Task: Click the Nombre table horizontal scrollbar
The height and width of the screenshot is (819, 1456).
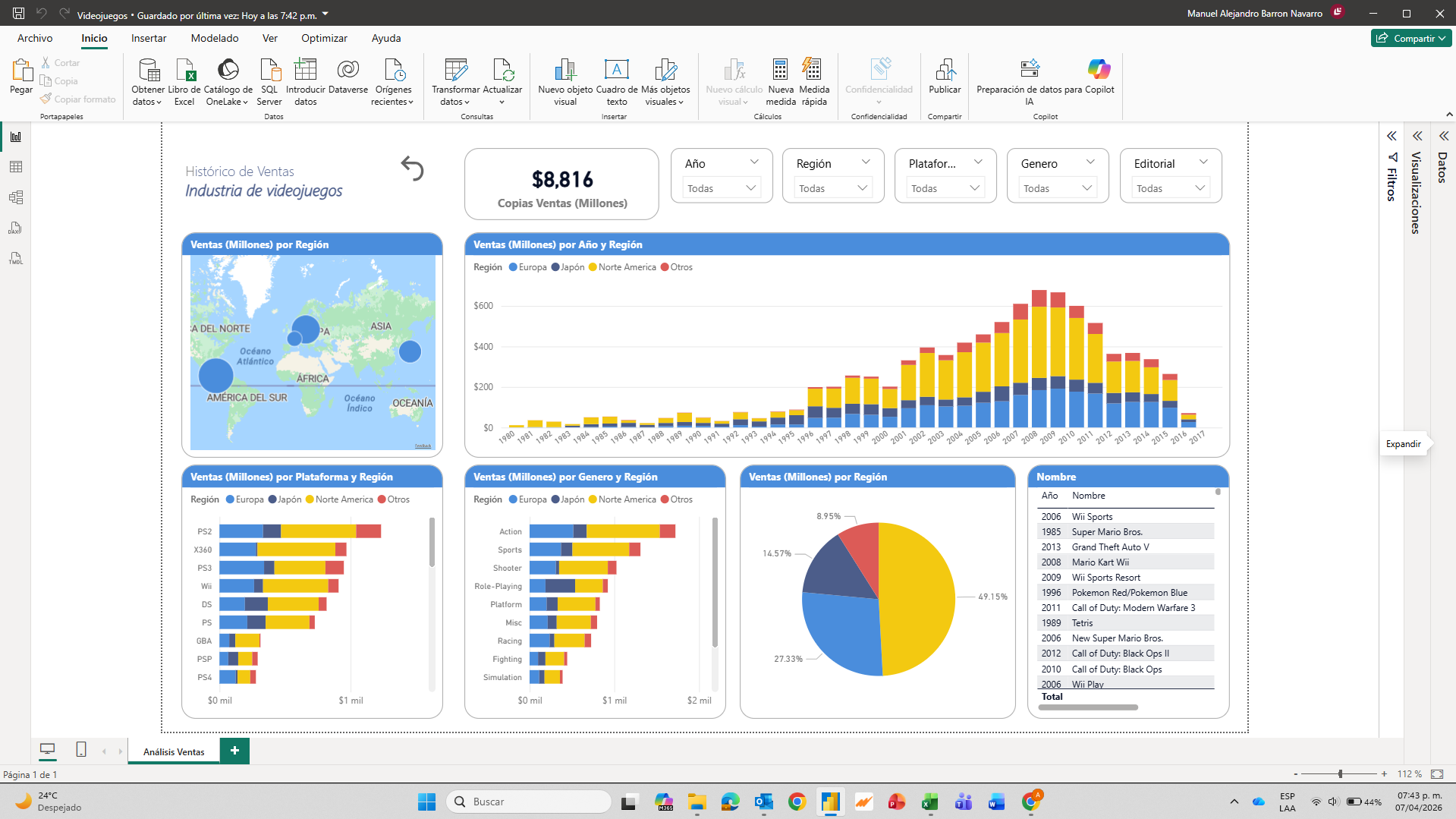Action: 1088,707
